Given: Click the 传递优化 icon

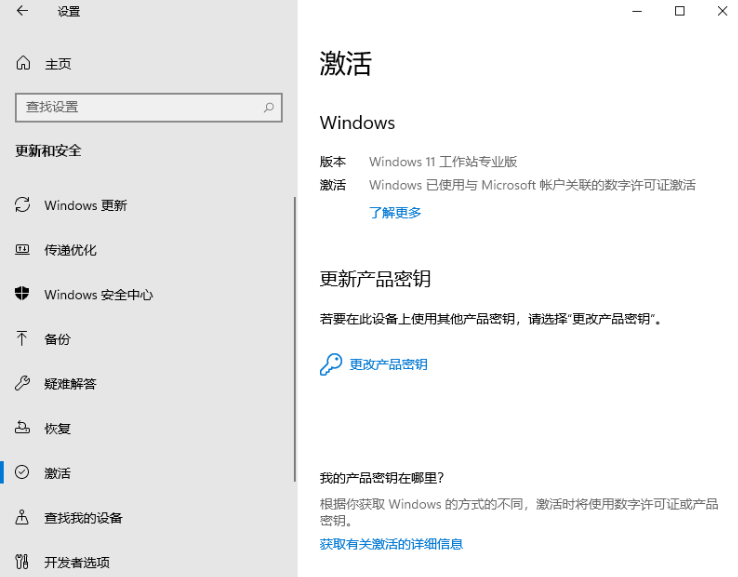Looking at the screenshot, I should (x=22, y=249).
